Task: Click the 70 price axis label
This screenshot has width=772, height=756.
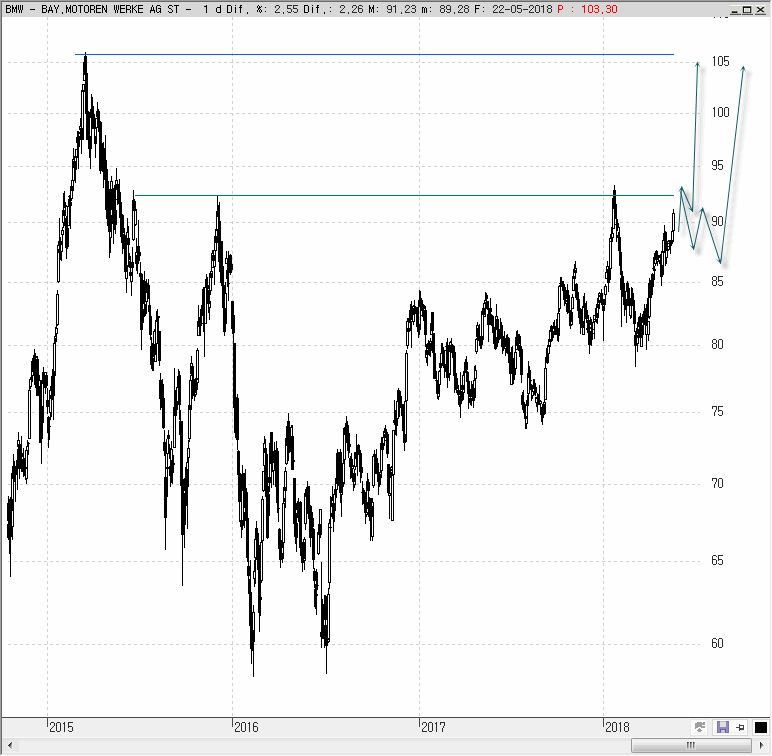Action: pos(717,484)
